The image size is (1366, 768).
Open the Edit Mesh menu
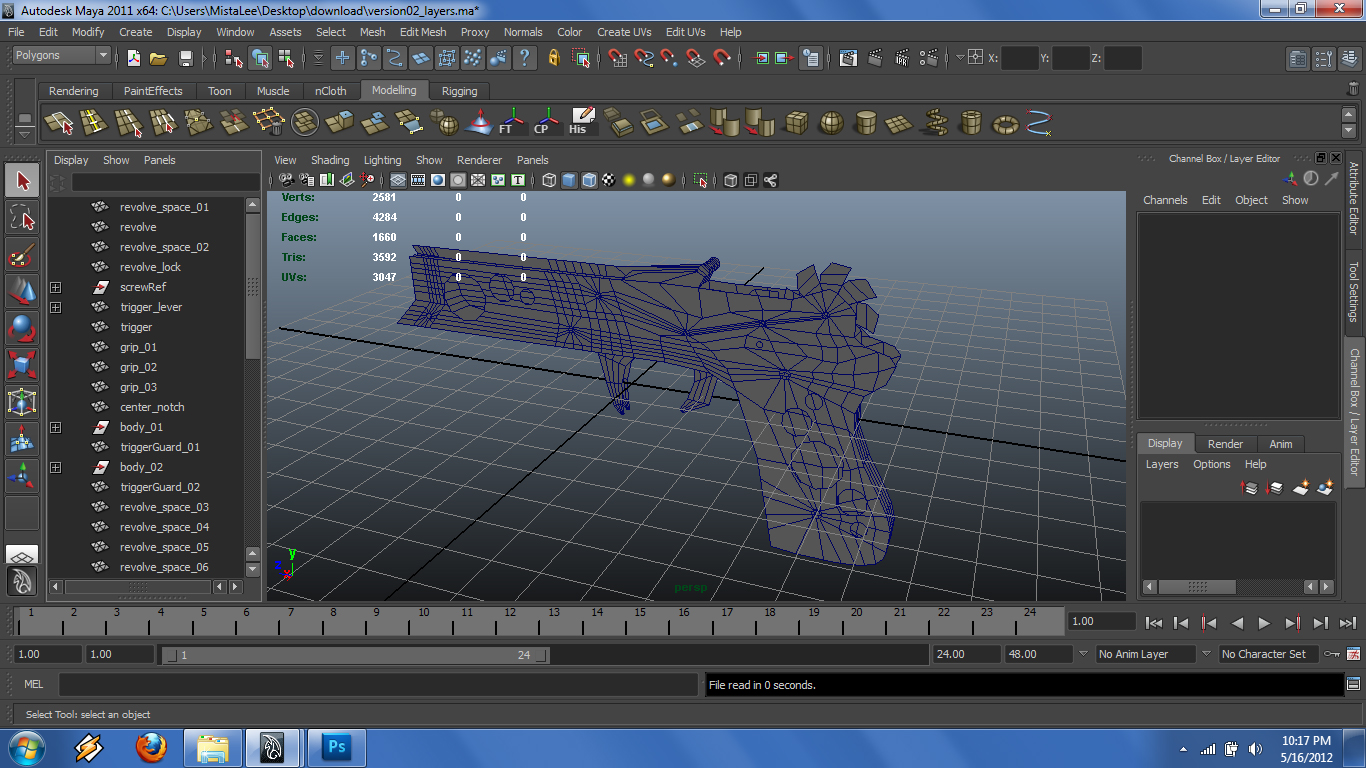coord(423,32)
